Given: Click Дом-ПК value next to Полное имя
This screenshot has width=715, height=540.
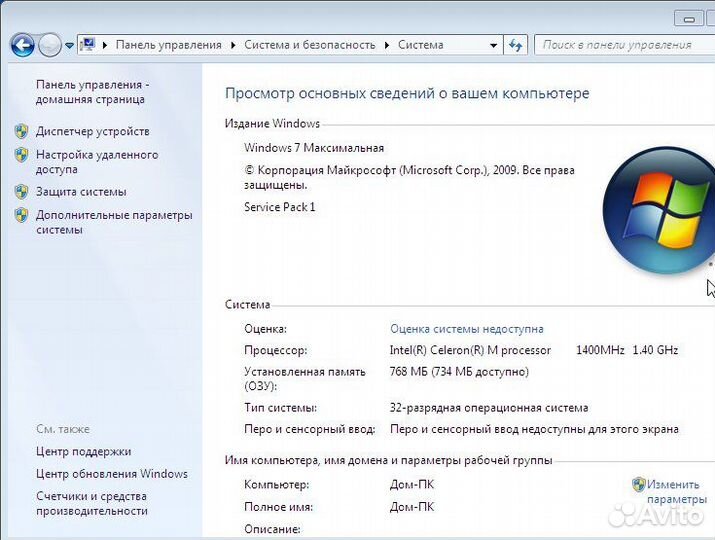Looking at the screenshot, I should [412, 507].
